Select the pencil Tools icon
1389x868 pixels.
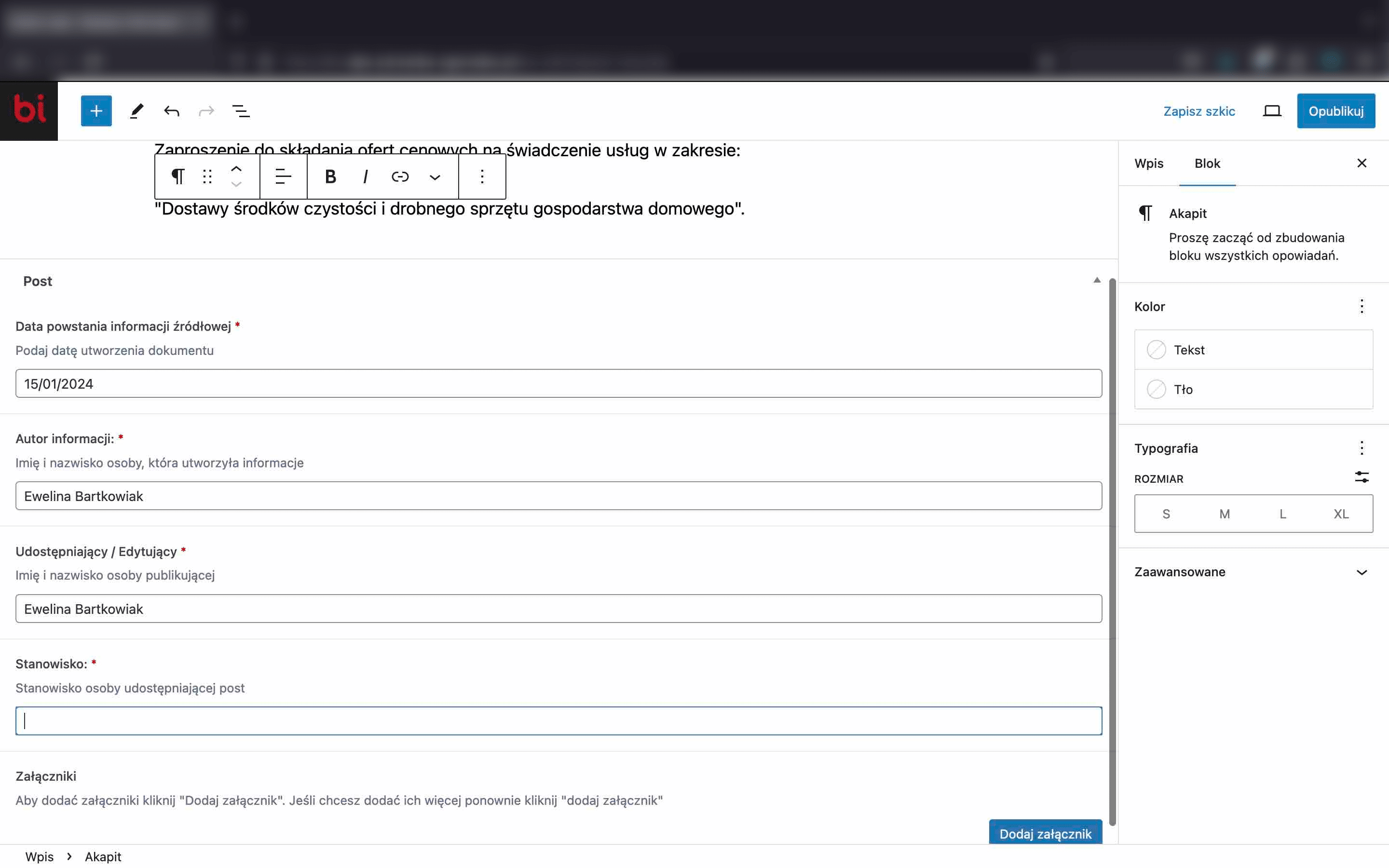coord(136,111)
